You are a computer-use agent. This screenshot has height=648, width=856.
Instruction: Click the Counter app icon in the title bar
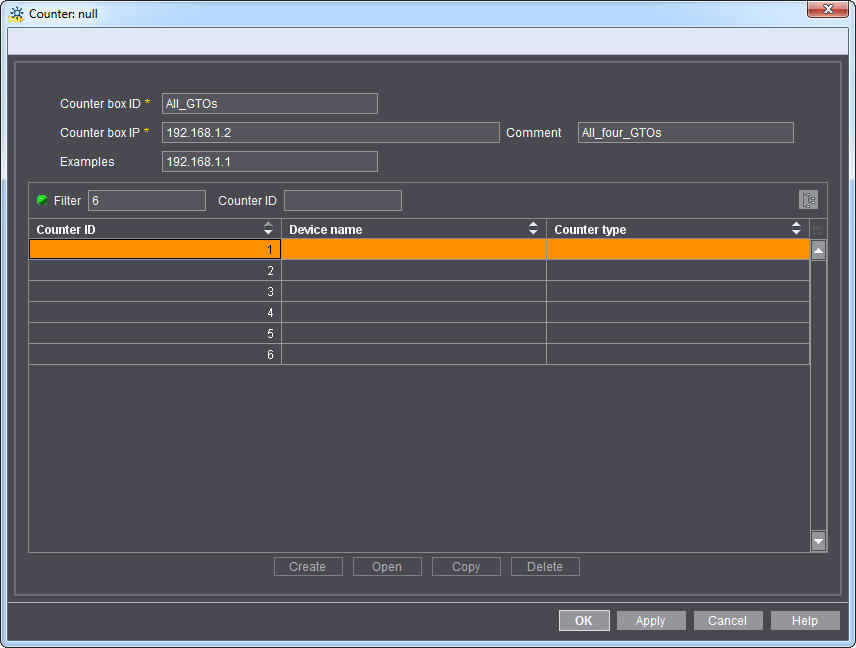click(15, 12)
